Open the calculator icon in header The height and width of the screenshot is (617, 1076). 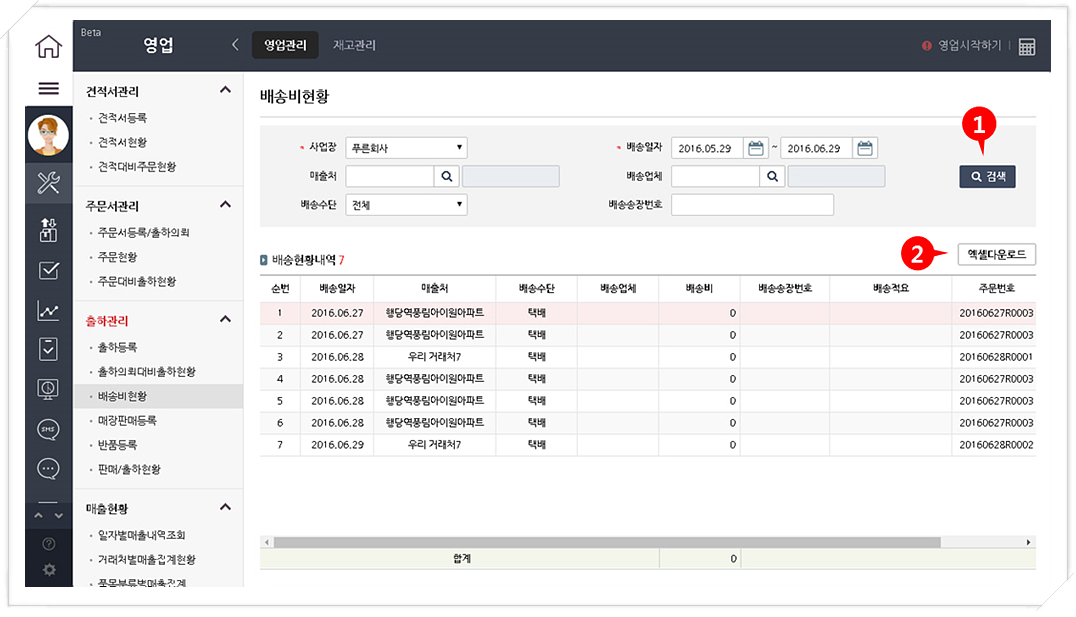pyautogui.click(x=1027, y=47)
